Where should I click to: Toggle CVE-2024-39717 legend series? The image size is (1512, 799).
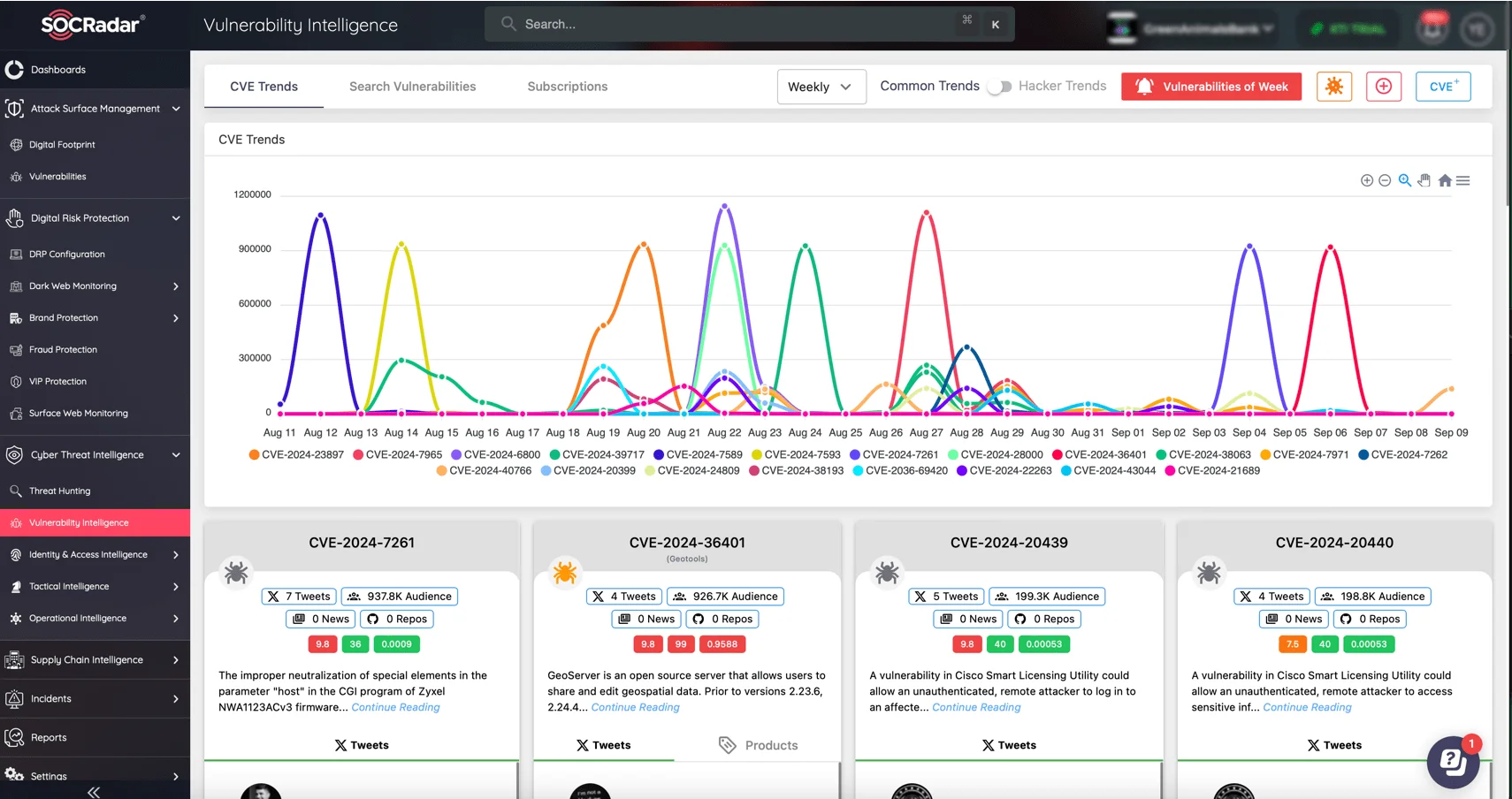tap(597, 454)
